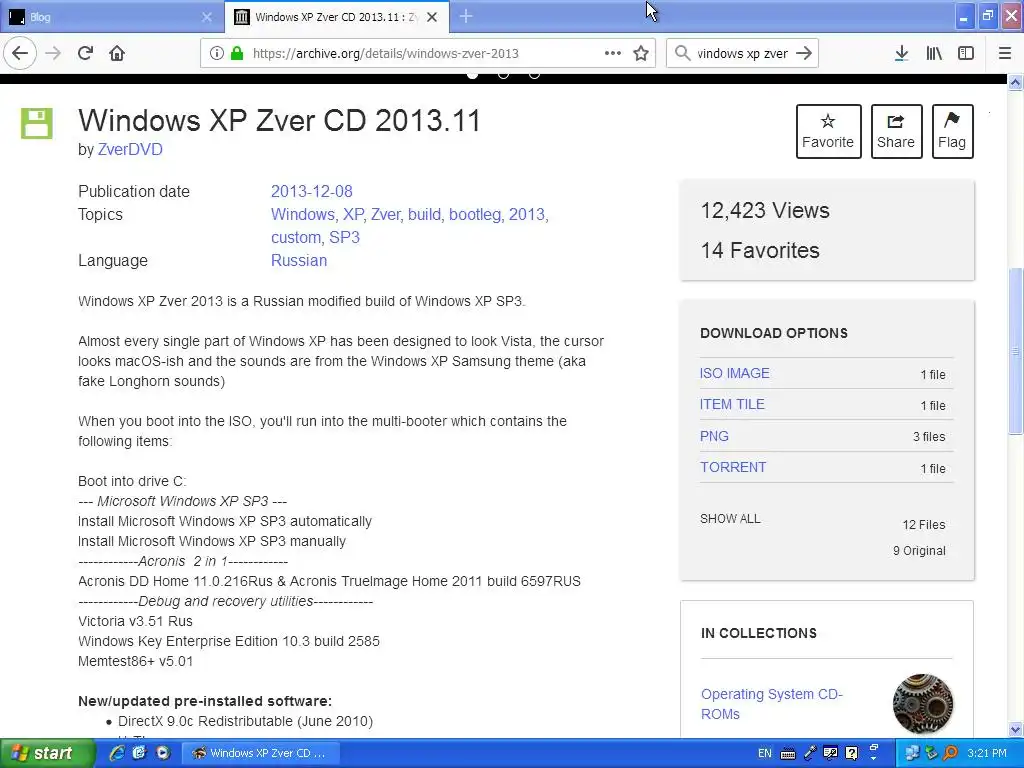Click the scrollbar up arrow
1024x768 pixels.
pos(1016,82)
